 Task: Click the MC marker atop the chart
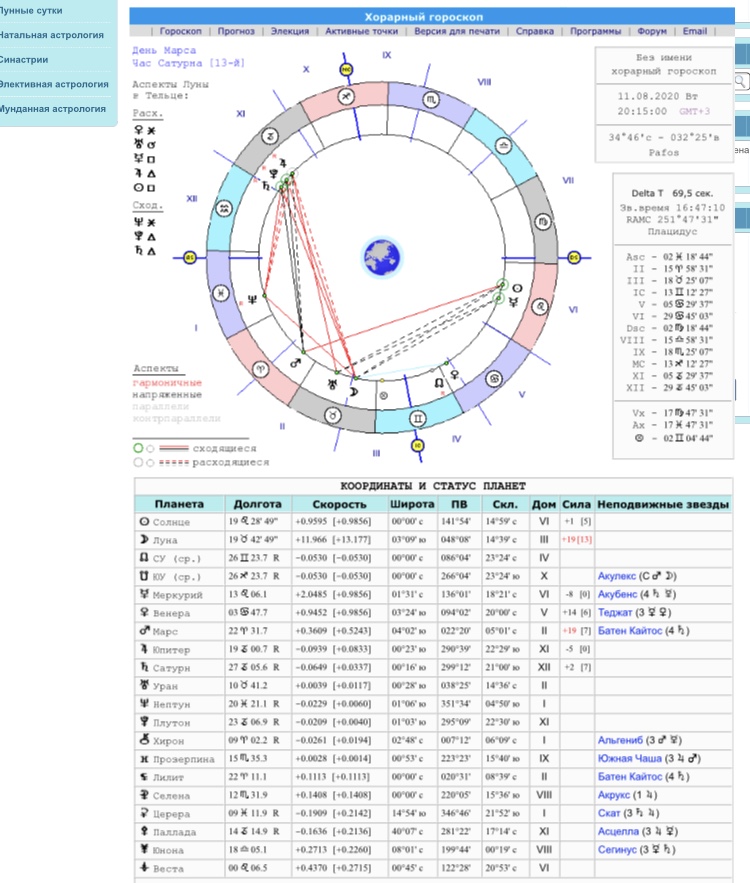pyautogui.click(x=347, y=70)
